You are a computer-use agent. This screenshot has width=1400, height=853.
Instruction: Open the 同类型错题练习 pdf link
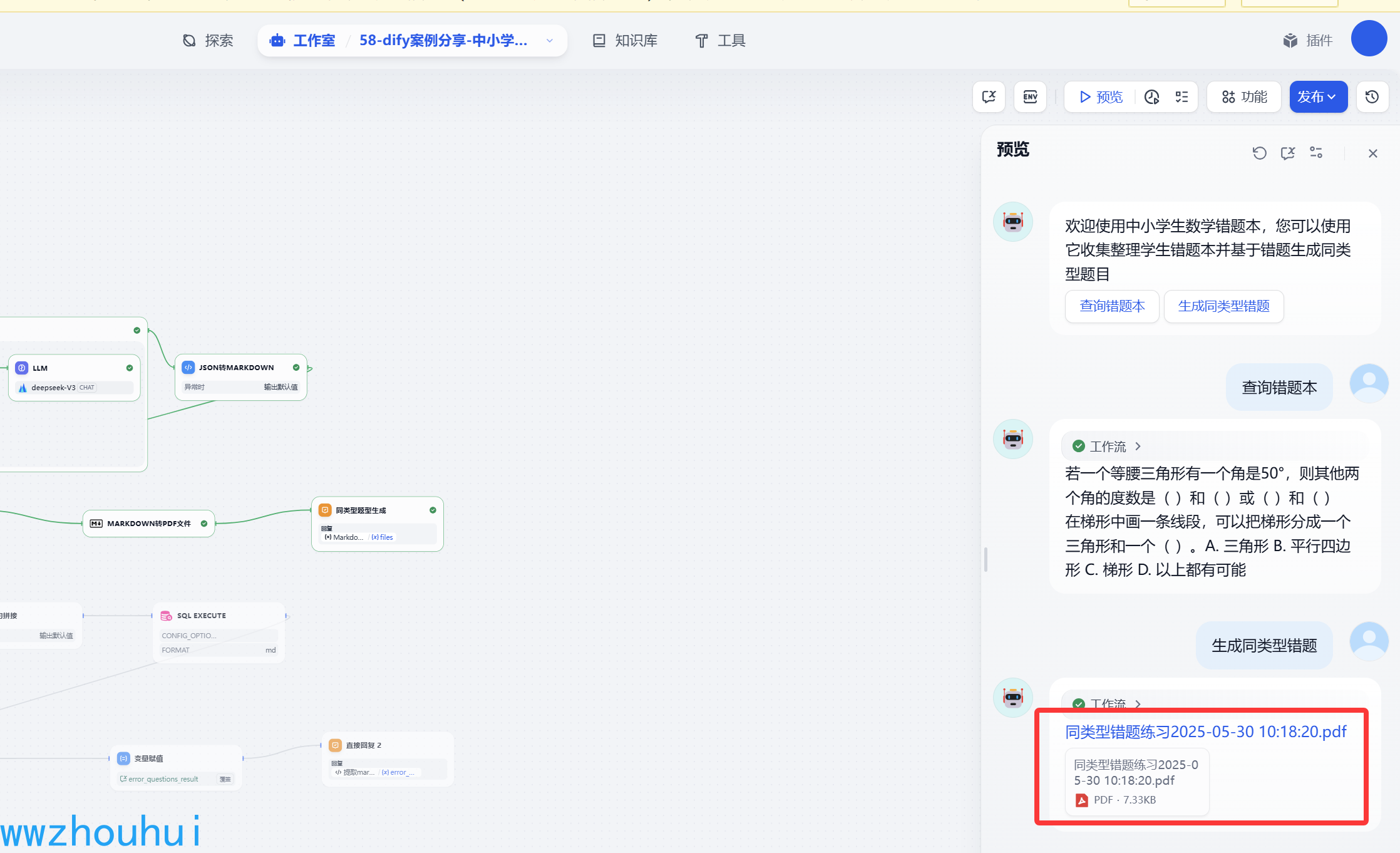click(x=1205, y=732)
